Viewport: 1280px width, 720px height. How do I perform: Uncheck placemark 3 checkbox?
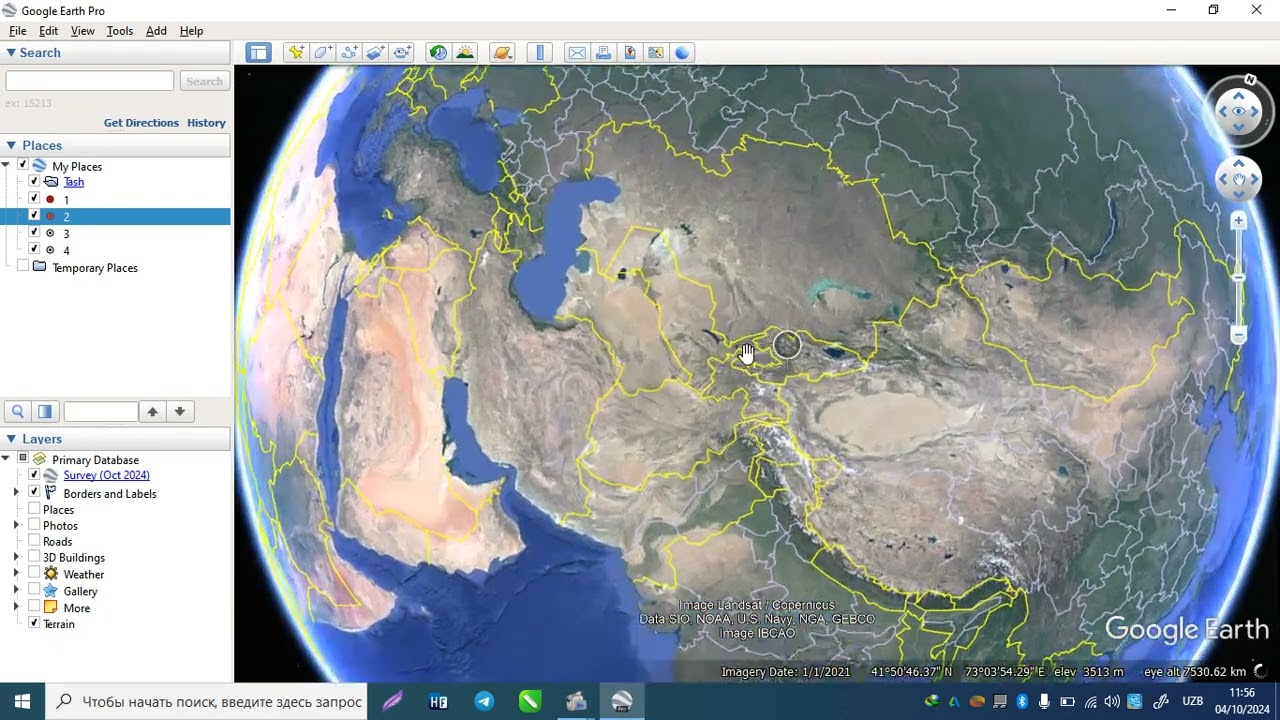click(35, 233)
